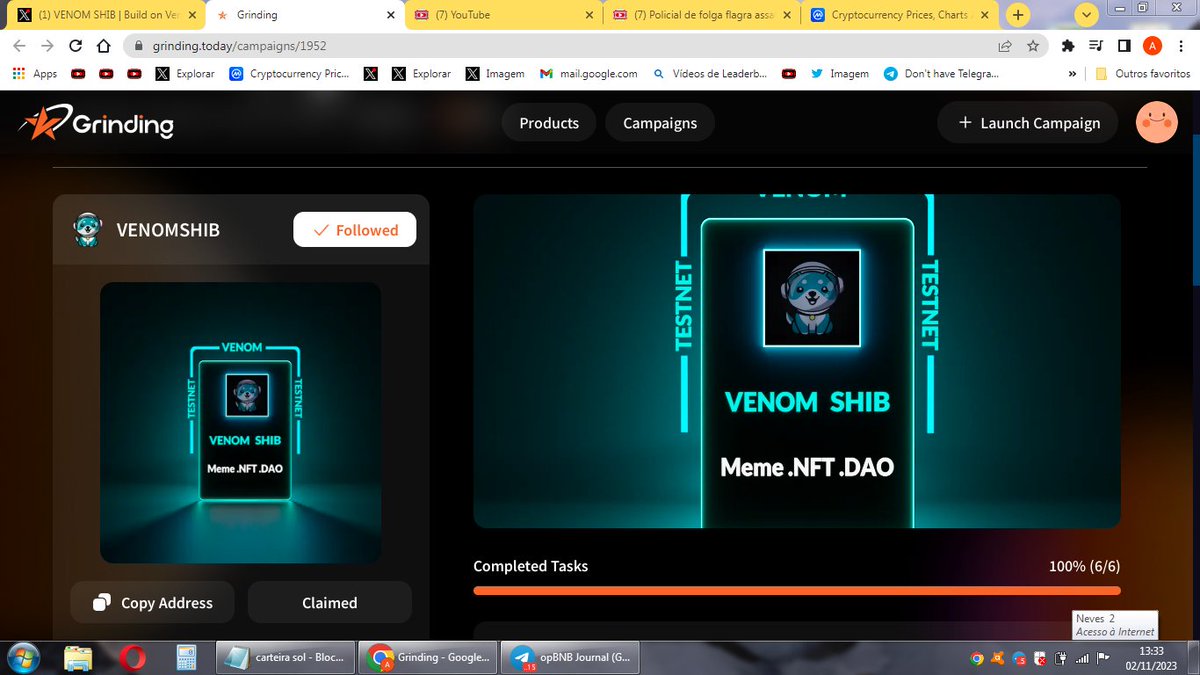Click the browser forward arrow
This screenshot has height=675, width=1200.
47,46
